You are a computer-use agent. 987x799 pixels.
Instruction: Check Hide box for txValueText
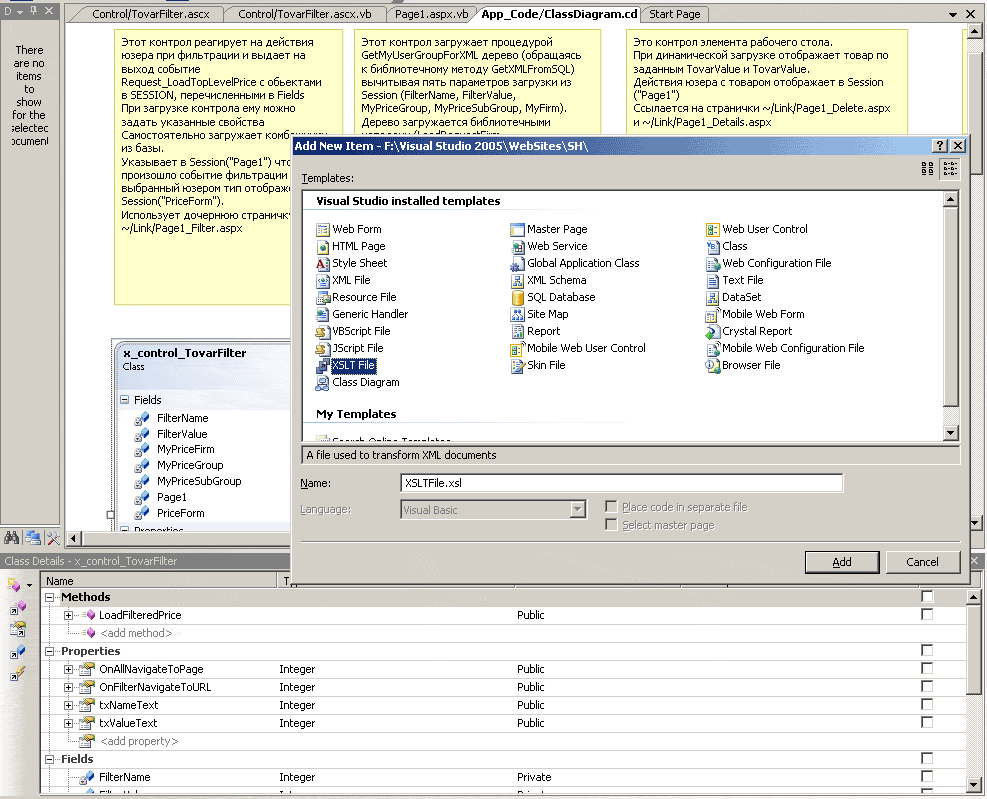(x=927, y=722)
